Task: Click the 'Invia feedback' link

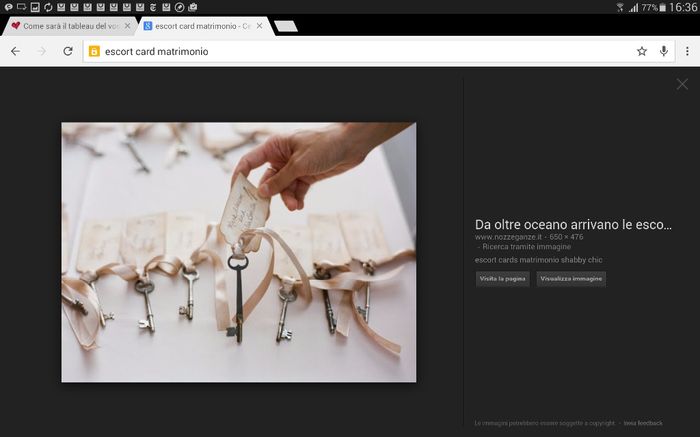Action: pyautogui.click(x=643, y=424)
